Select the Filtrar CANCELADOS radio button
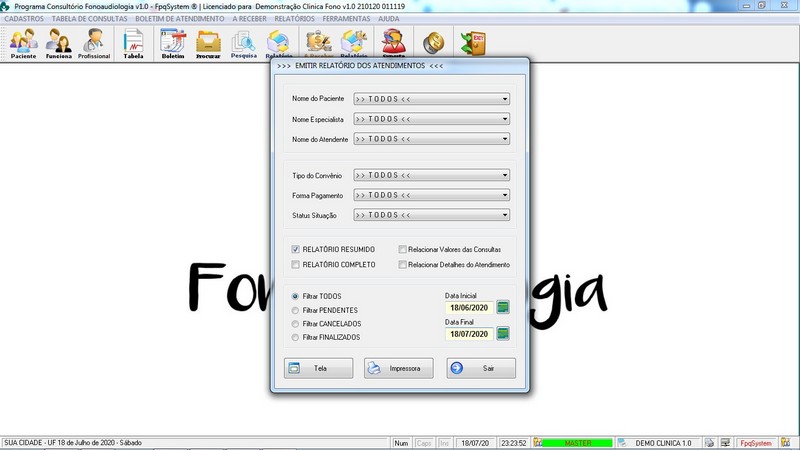800x450 pixels. [x=295, y=323]
